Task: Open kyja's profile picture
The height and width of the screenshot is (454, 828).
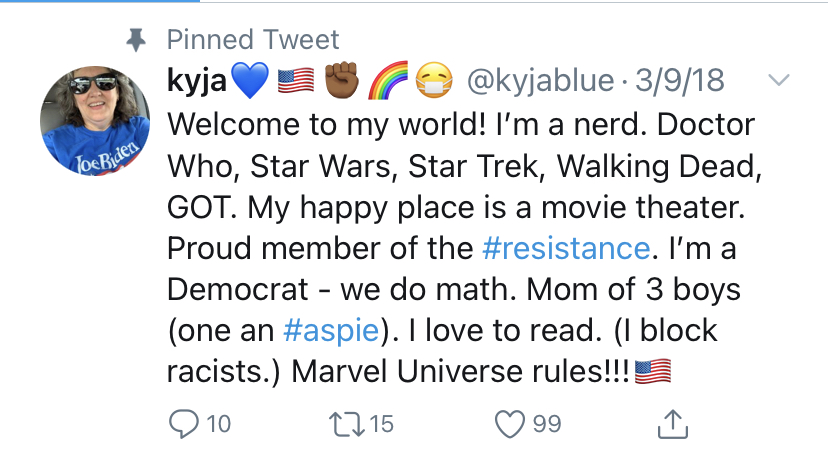Action: click(x=95, y=121)
